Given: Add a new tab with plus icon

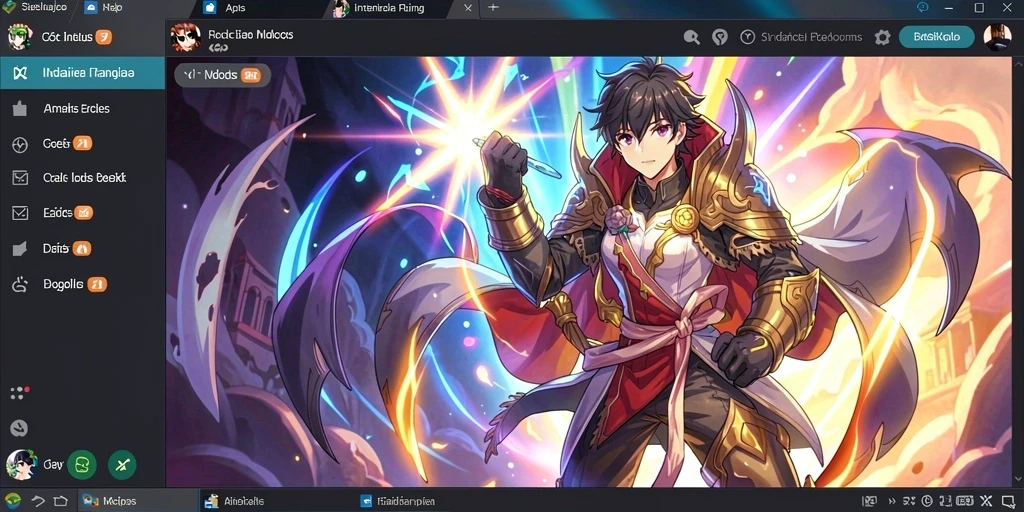Looking at the screenshot, I should point(493,8).
